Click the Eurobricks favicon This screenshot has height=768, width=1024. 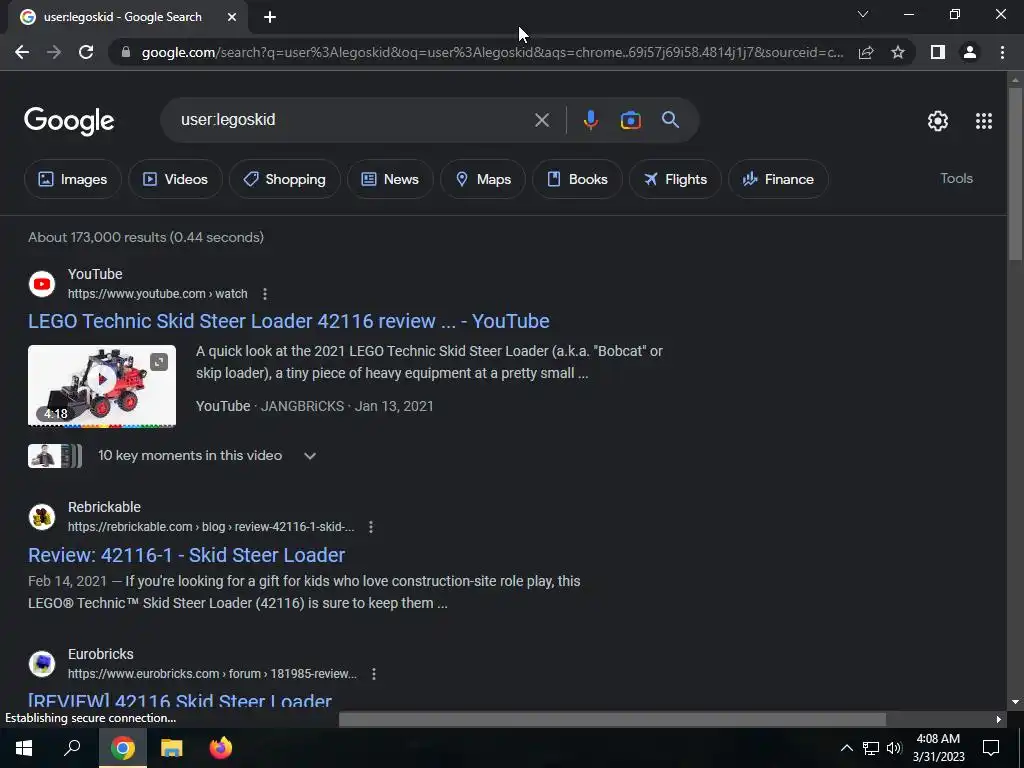42,664
